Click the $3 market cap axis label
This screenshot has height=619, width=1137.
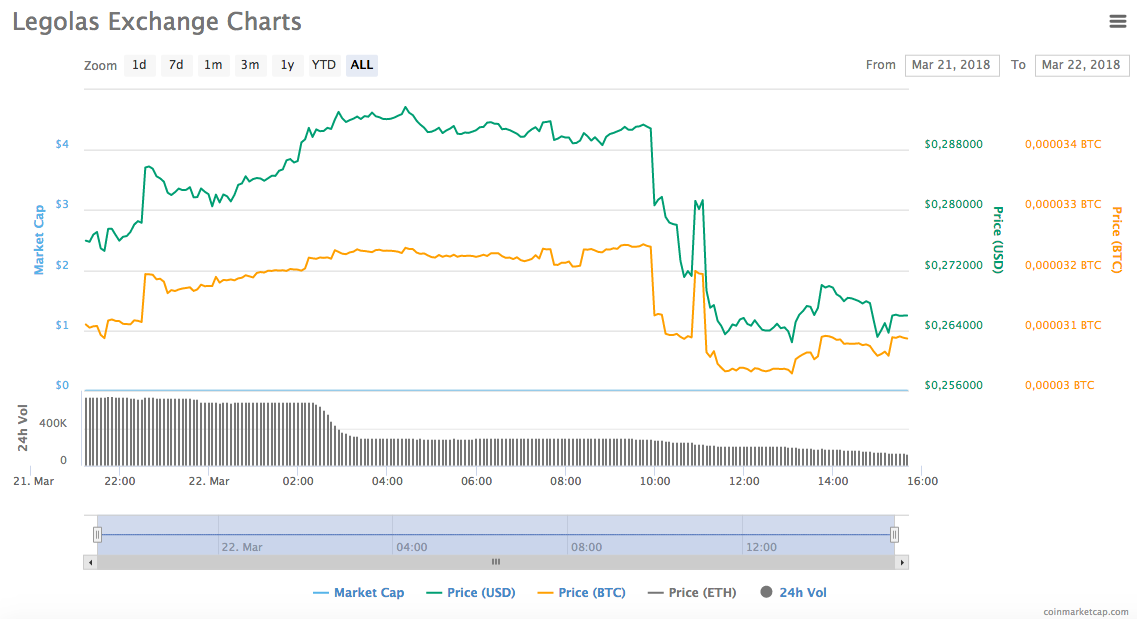tap(62, 204)
